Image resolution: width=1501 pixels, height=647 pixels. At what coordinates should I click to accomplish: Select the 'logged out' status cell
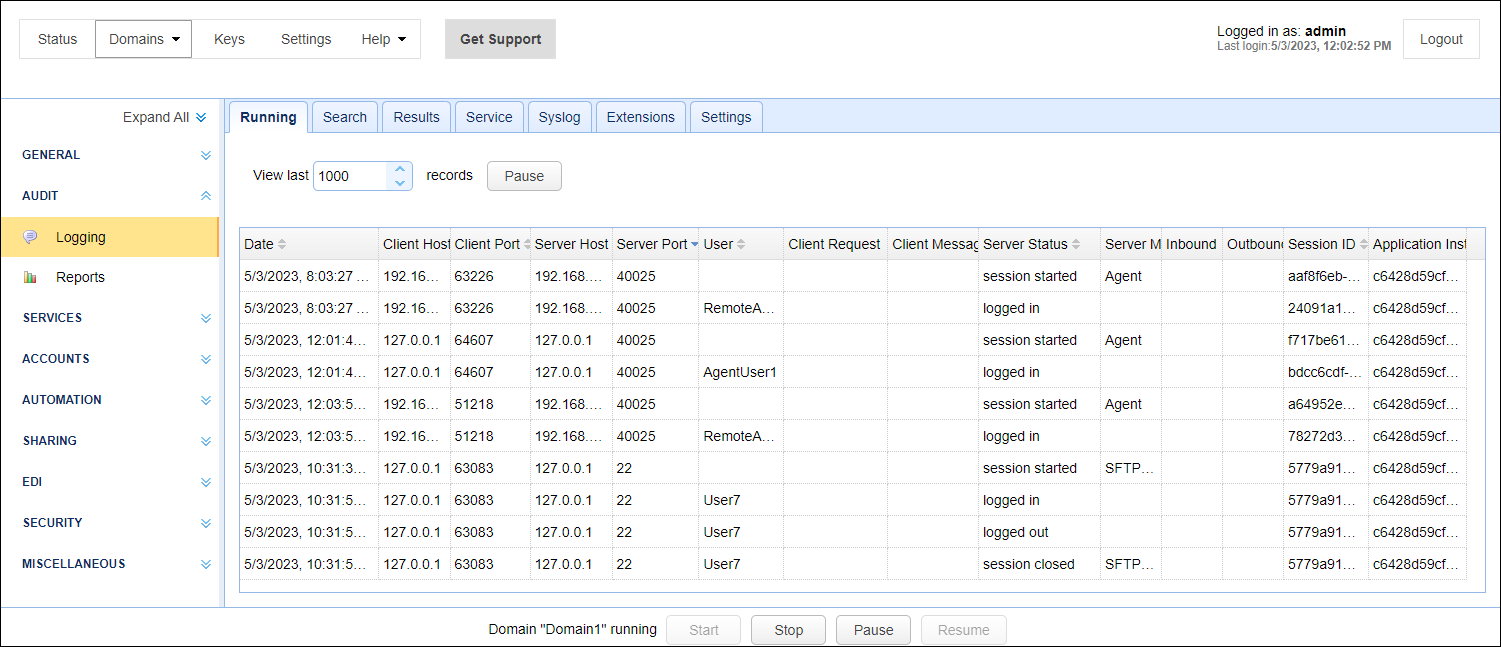pyautogui.click(x=1038, y=532)
